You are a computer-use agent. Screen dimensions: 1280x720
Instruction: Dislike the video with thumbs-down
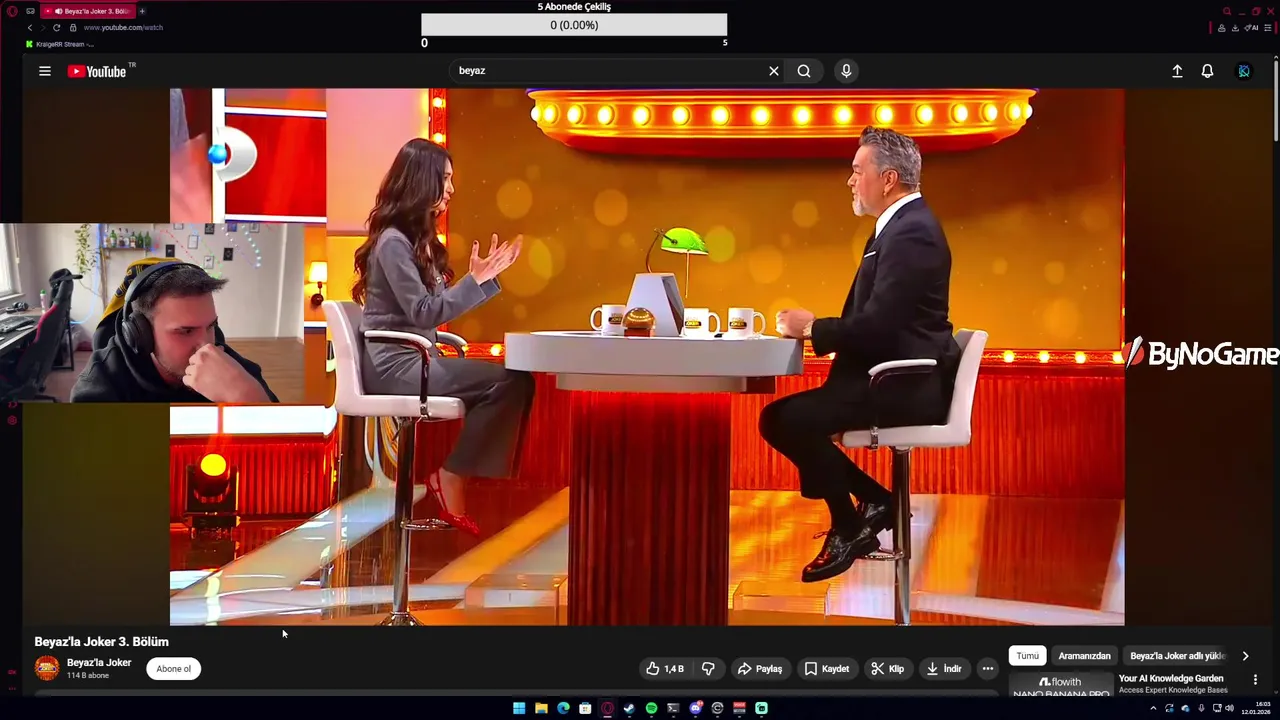708,669
